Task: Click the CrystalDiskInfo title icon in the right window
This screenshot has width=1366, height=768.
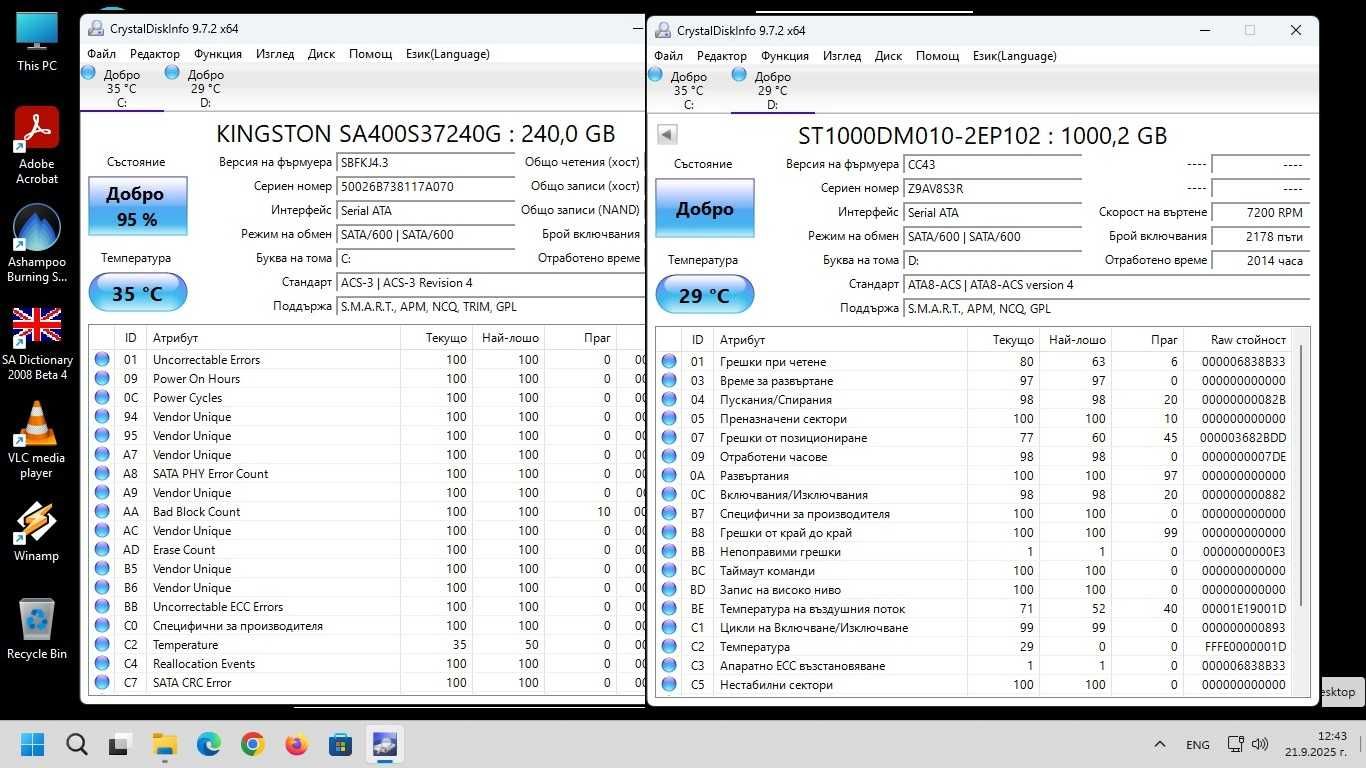Action: pyautogui.click(x=663, y=30)
